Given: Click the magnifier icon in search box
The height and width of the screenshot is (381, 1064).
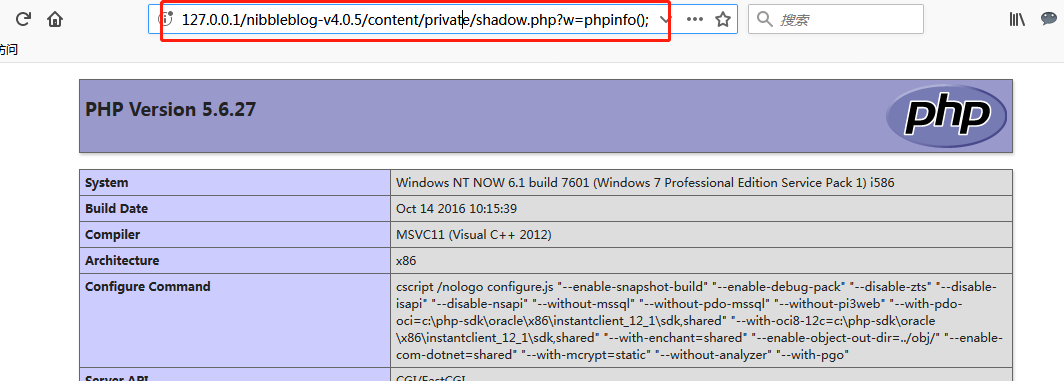Looking at the screenshot, I should (x=765, y=19).
